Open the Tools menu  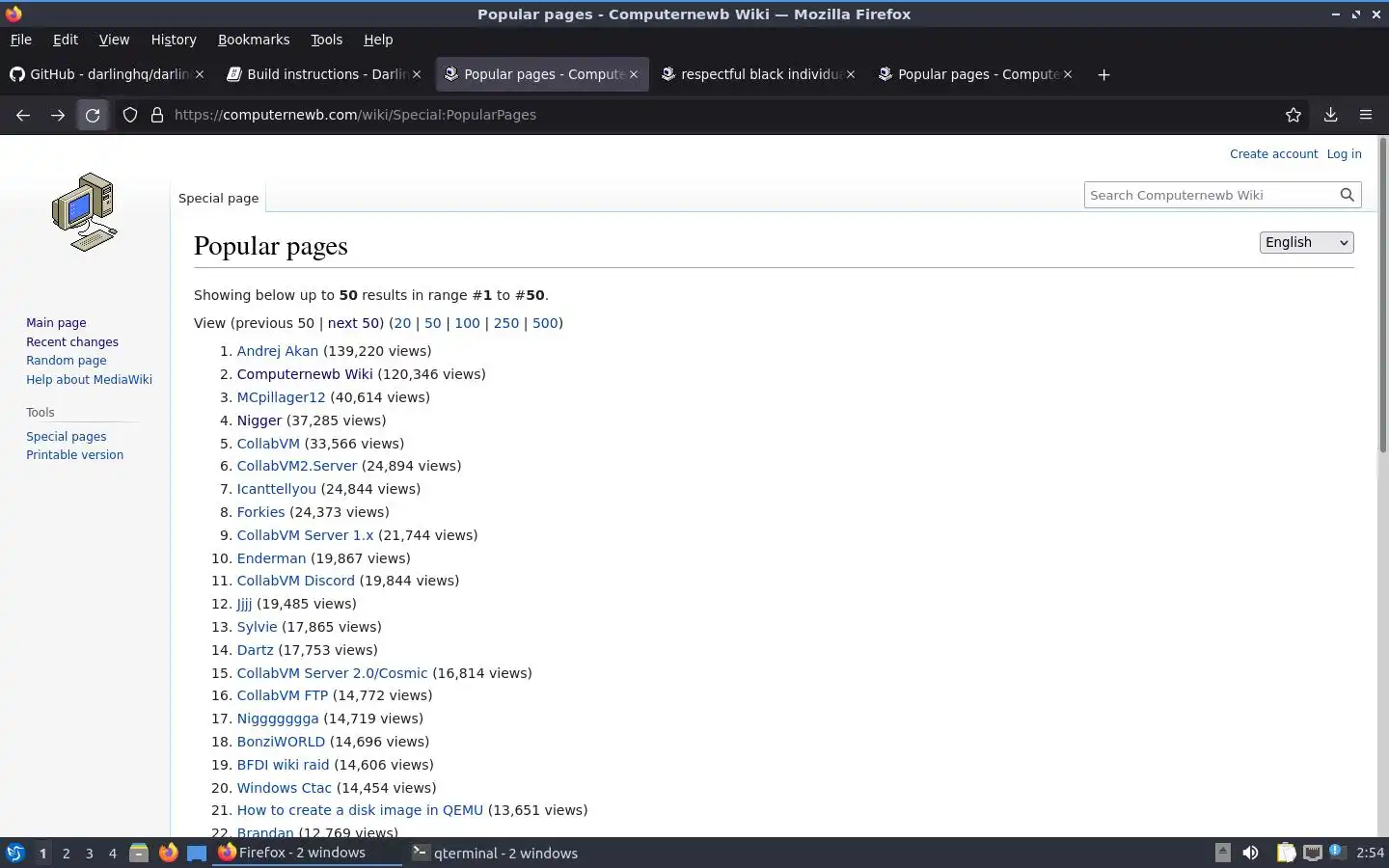pyautogui.click(x=326, y=40)
